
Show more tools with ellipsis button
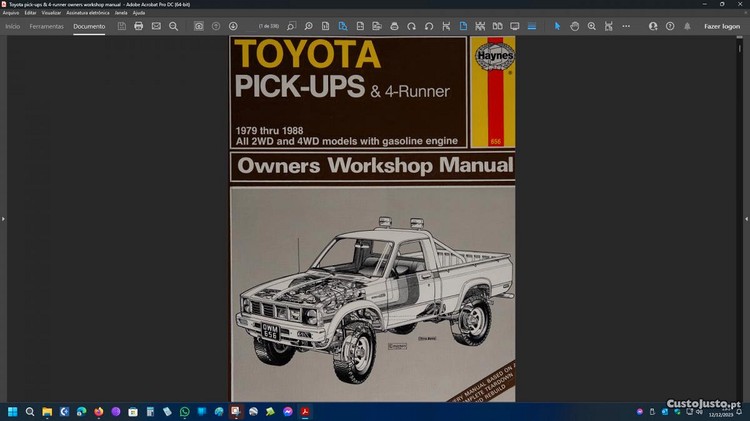(626, 26)
